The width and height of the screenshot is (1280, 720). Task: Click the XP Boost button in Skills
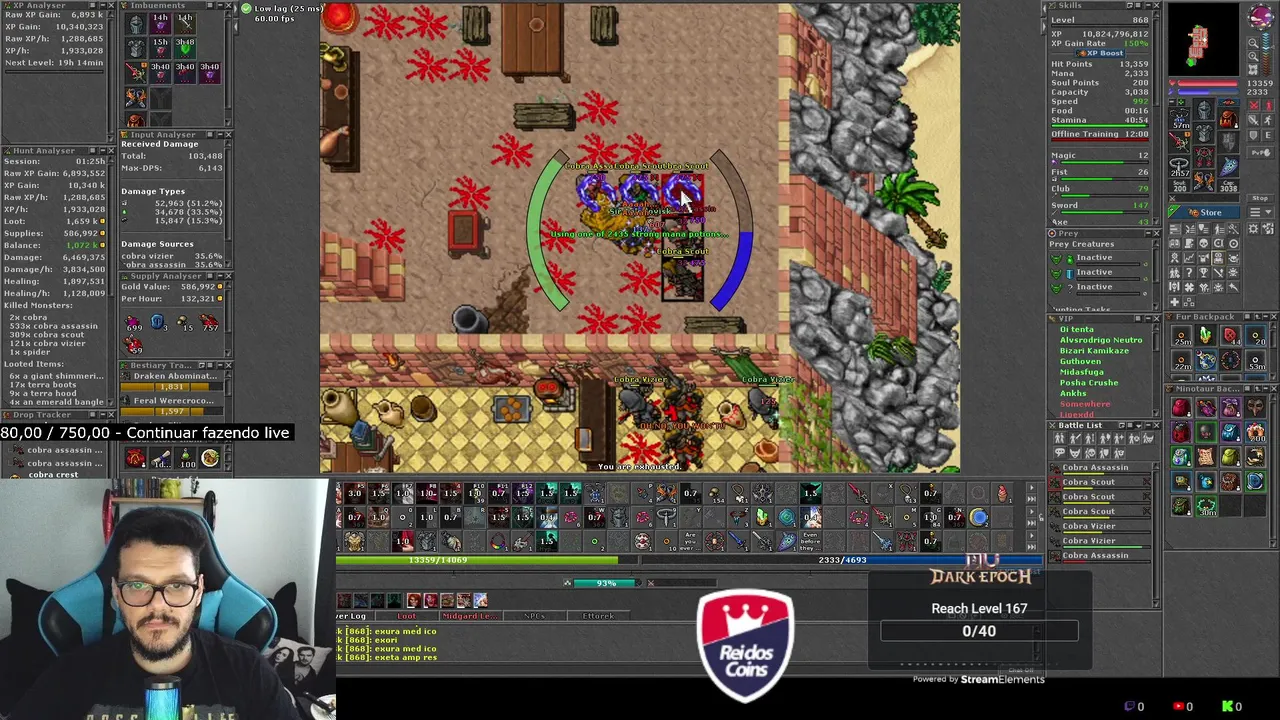pyautogui.click(x=1100, y=53)
